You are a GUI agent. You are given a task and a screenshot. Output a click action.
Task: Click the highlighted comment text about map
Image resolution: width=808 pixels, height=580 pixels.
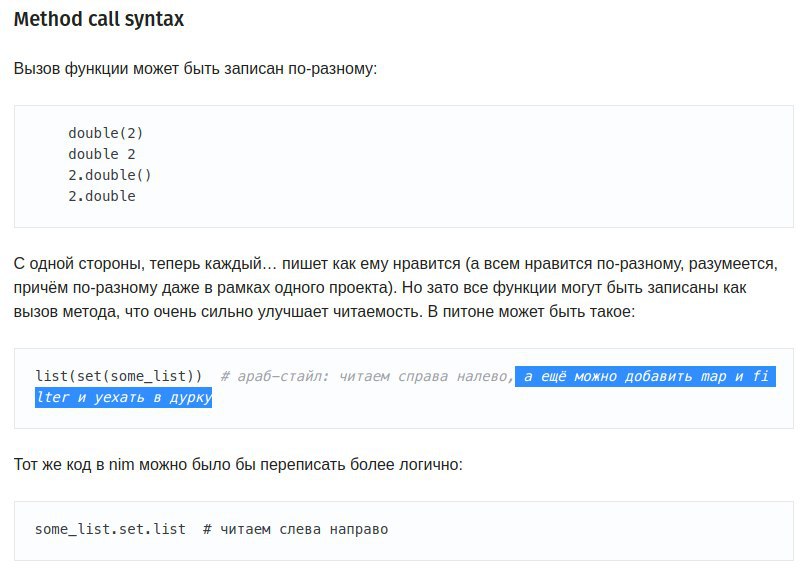645,376
